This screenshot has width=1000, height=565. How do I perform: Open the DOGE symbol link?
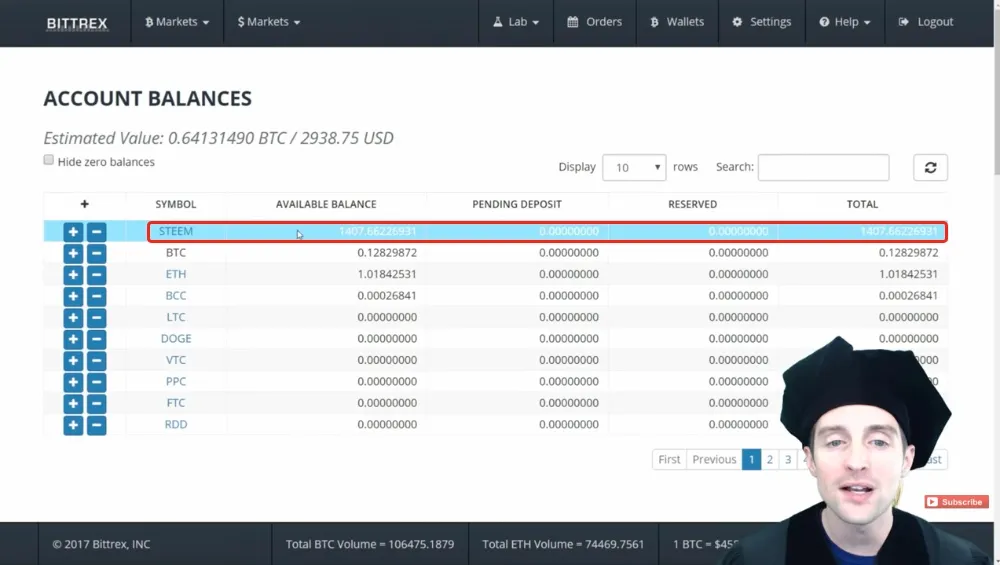point(176,339)
